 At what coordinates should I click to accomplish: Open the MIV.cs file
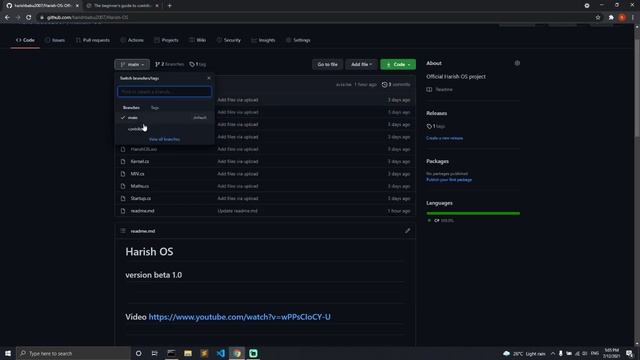click(137, 174)
